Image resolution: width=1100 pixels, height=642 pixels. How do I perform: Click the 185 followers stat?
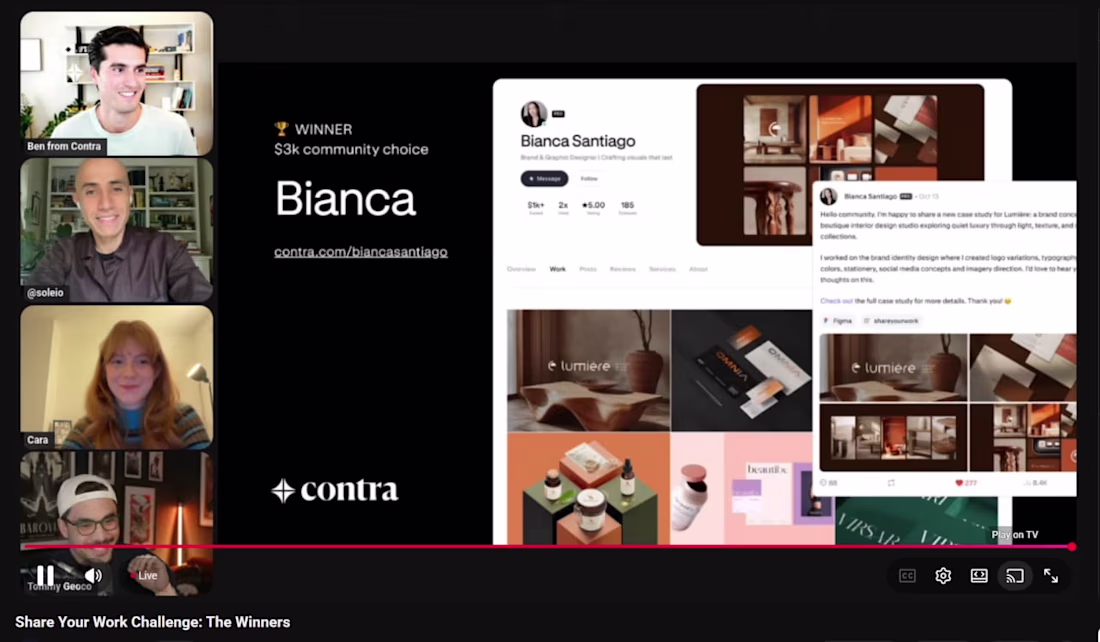click(627, 208)
